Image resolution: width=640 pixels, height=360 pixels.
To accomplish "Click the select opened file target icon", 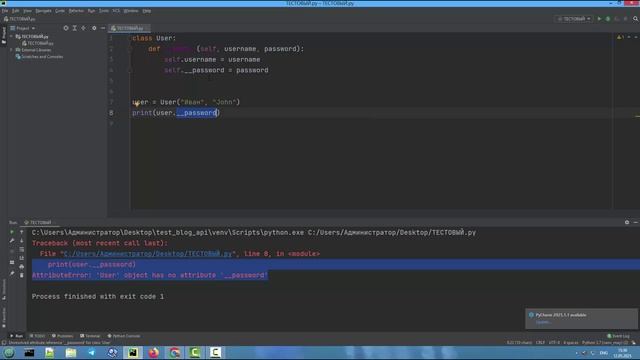I will [66, 28].
